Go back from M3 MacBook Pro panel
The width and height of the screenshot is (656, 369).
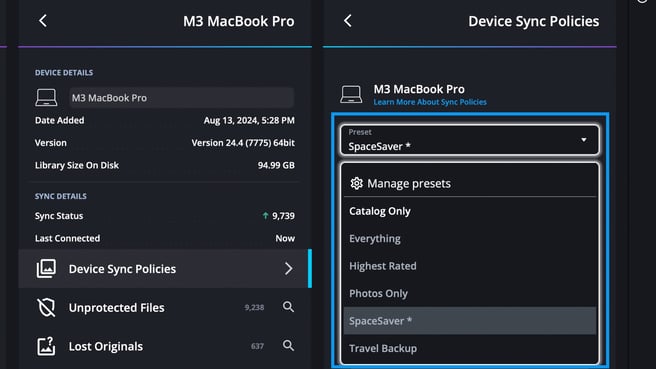tap(43, 20)
